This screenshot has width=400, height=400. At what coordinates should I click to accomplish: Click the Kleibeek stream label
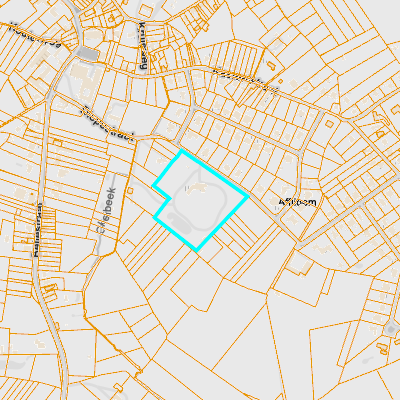106,210
